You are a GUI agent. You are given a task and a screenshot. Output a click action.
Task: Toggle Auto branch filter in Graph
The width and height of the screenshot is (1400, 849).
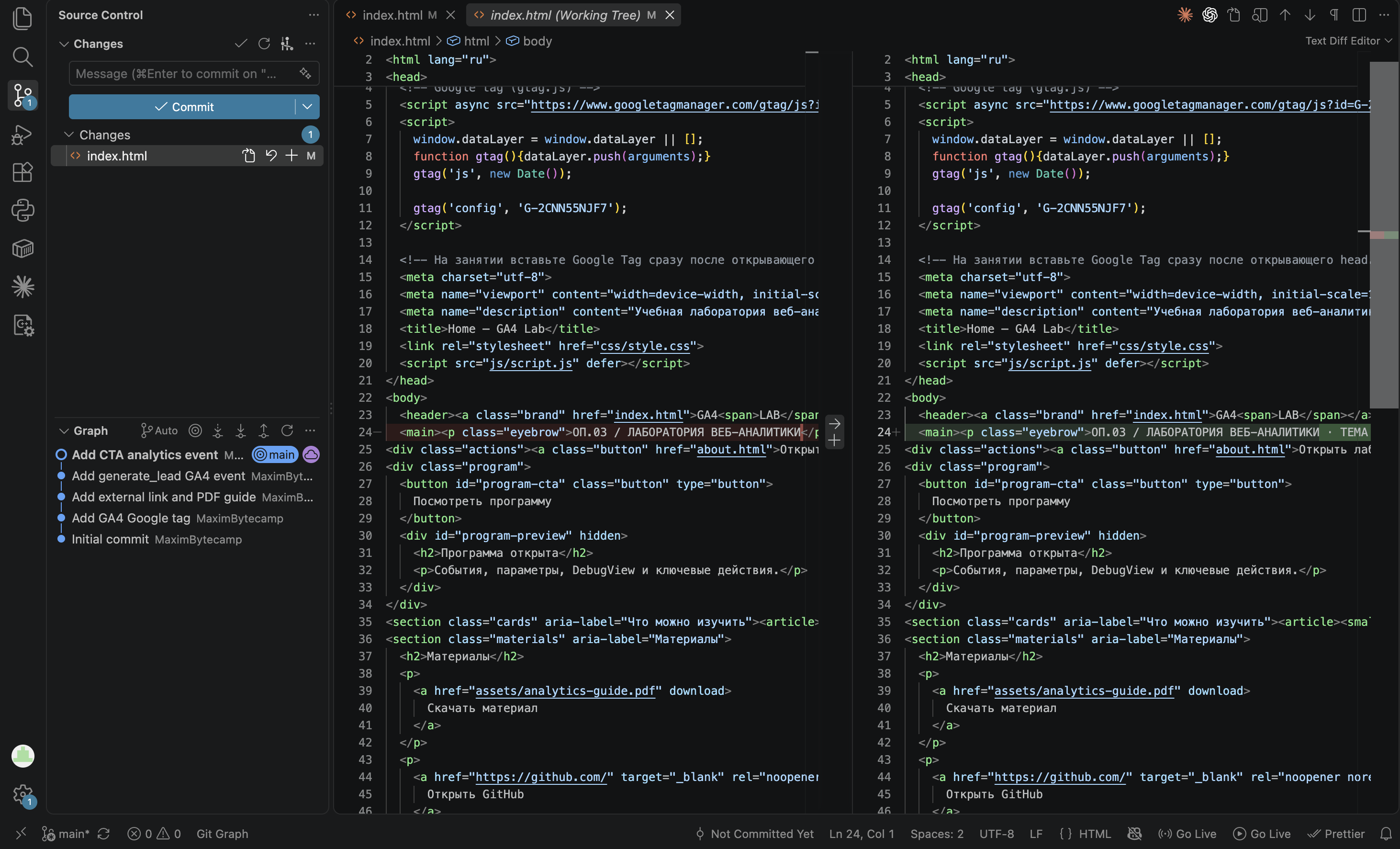(x=159, y=431)
